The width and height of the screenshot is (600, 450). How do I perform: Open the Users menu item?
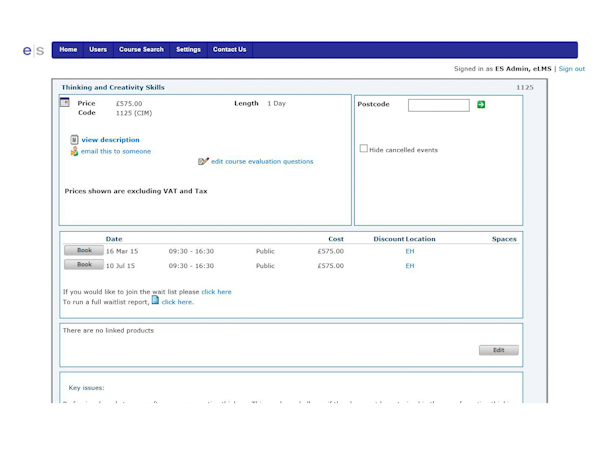[98, 50]
